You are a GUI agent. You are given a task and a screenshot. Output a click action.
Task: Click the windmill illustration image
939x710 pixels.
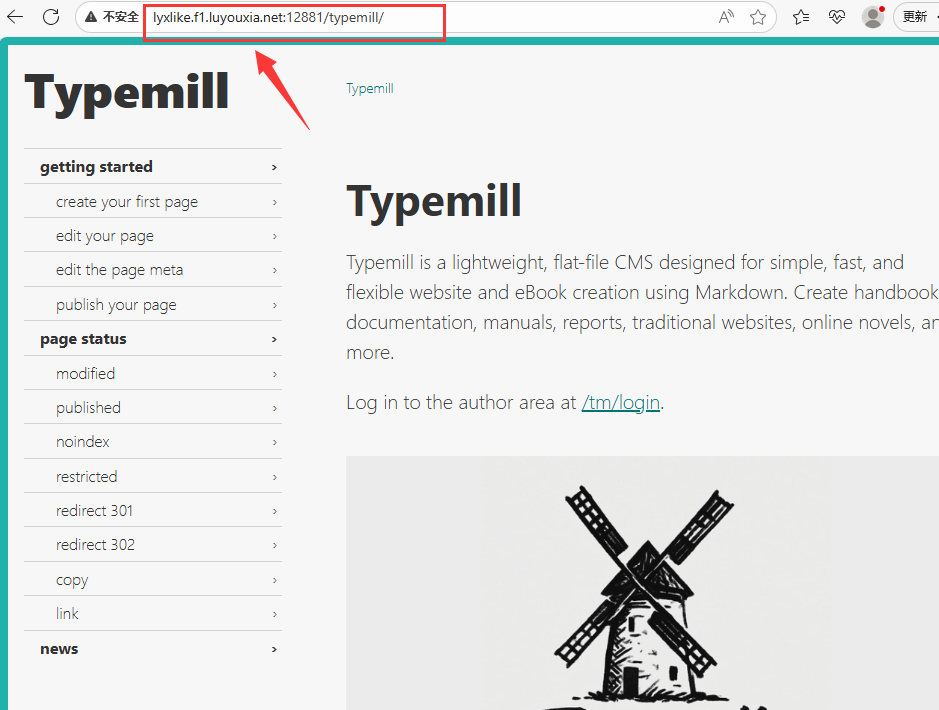pyautogui.click(x=643, y=583)
